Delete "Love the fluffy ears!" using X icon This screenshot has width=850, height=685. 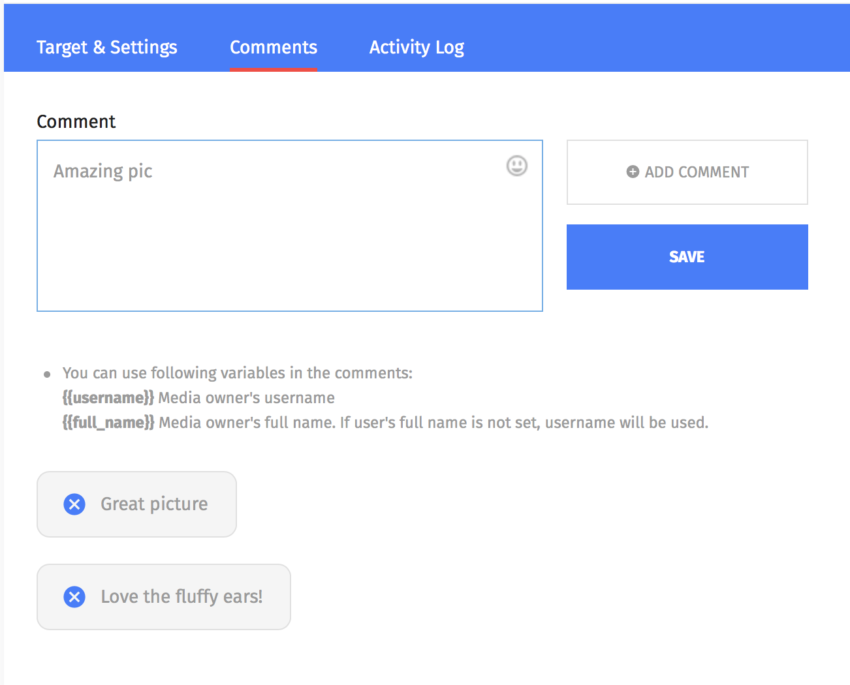point(74,597)
